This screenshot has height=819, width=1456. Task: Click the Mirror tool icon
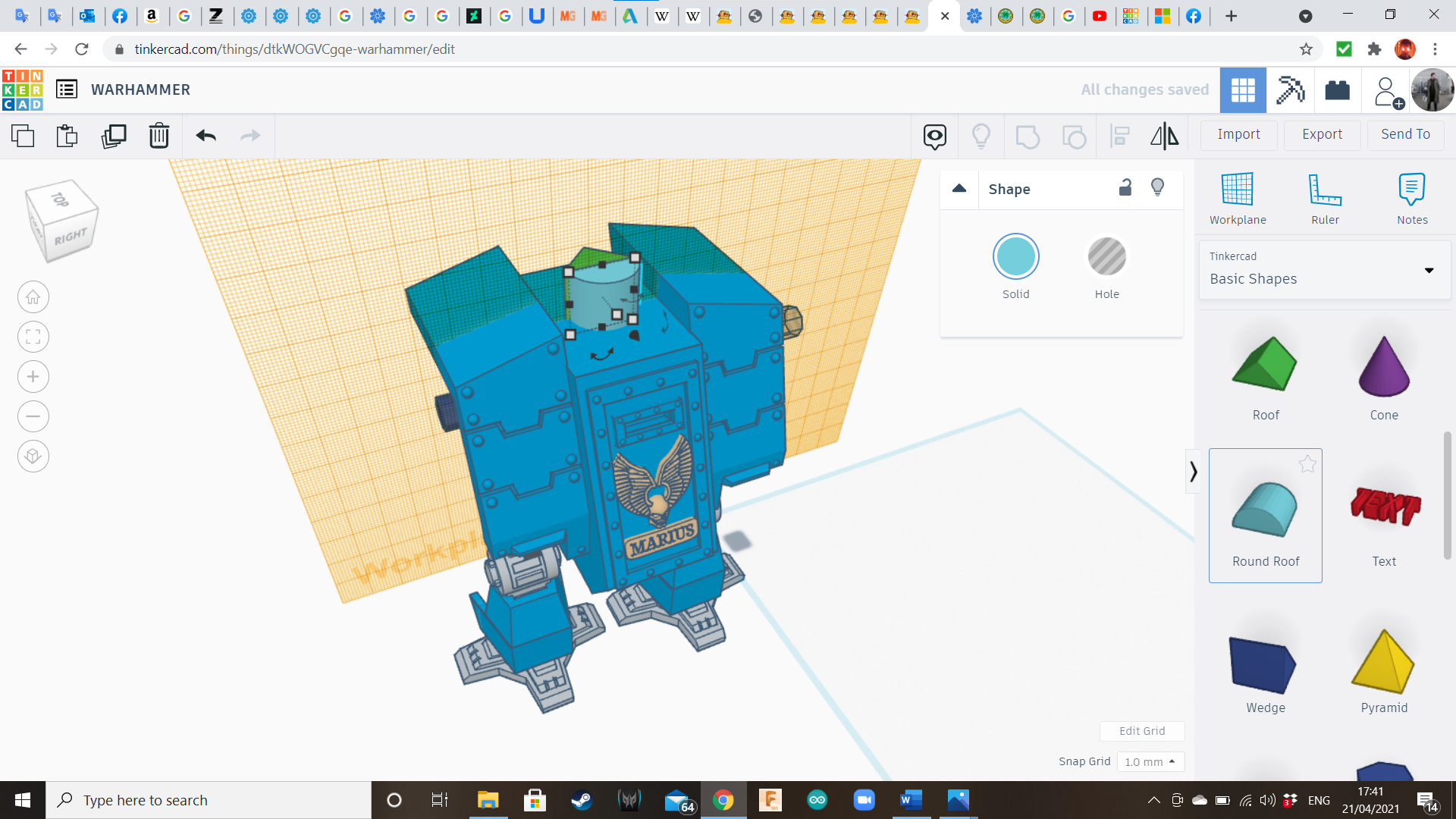[x=1164, y=136]
